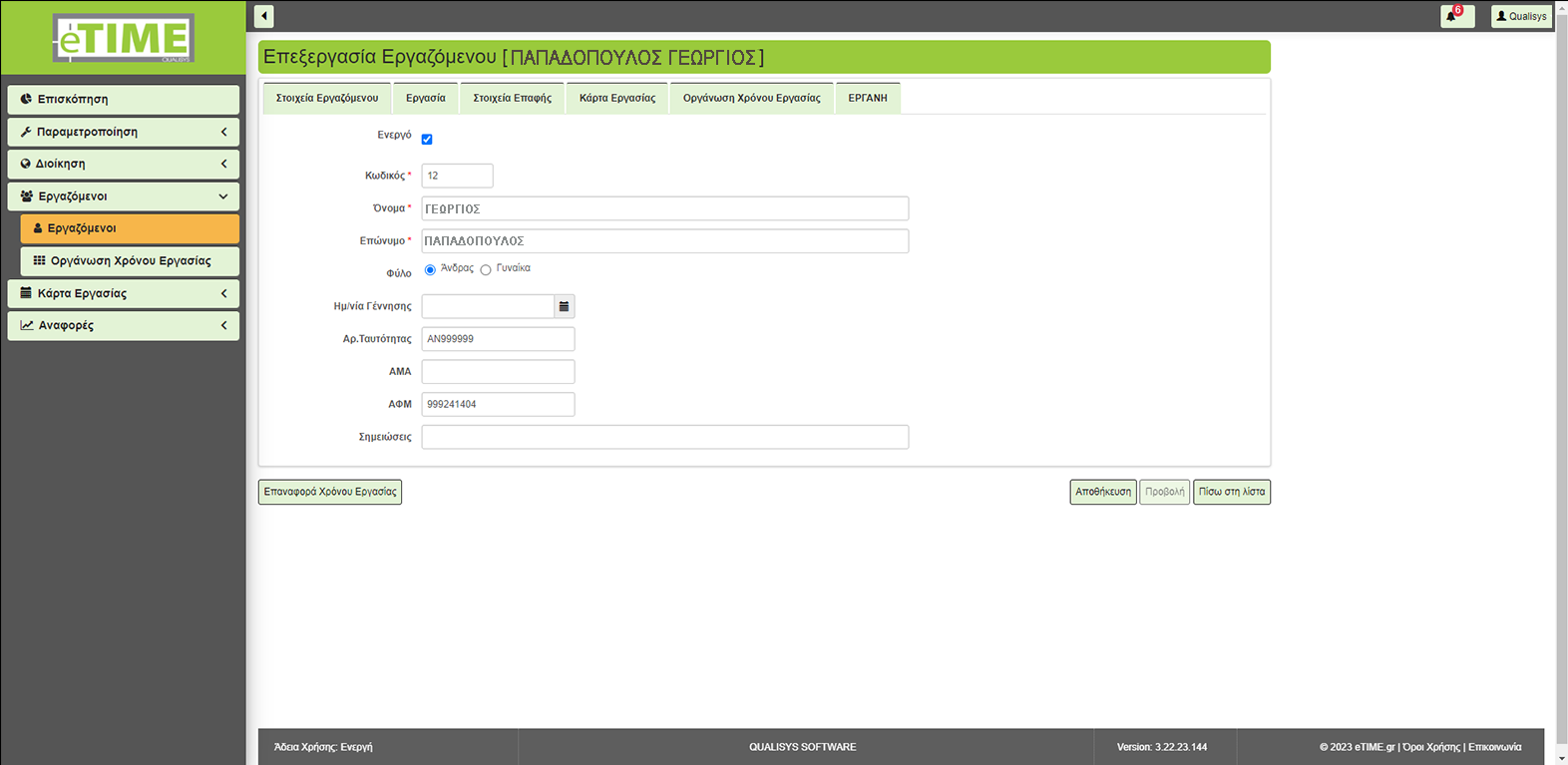Click the ΑΦΜ field
The width and height of the screenshot is (1568, 765).
point(499,404)
